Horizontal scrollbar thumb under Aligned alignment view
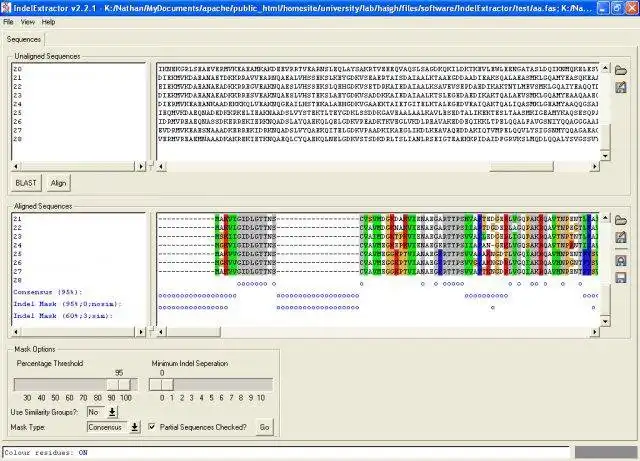 point(193,332)
